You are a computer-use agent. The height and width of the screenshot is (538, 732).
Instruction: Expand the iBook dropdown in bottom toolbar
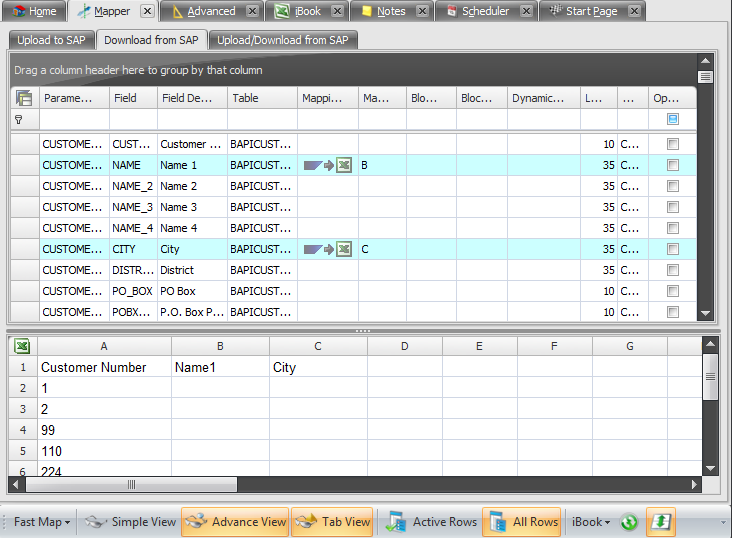(590, 522)
